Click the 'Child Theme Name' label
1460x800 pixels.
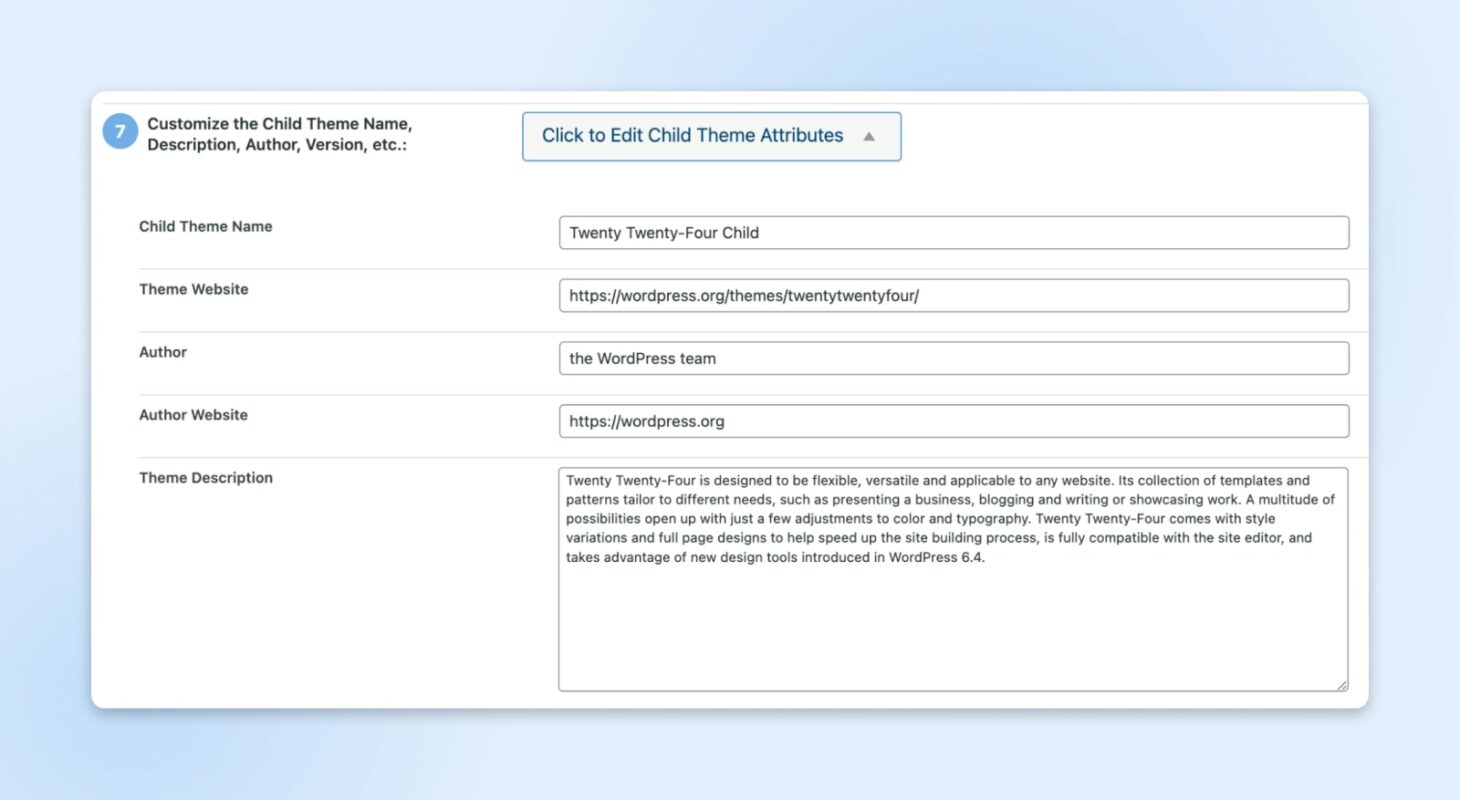pos(205,226)
